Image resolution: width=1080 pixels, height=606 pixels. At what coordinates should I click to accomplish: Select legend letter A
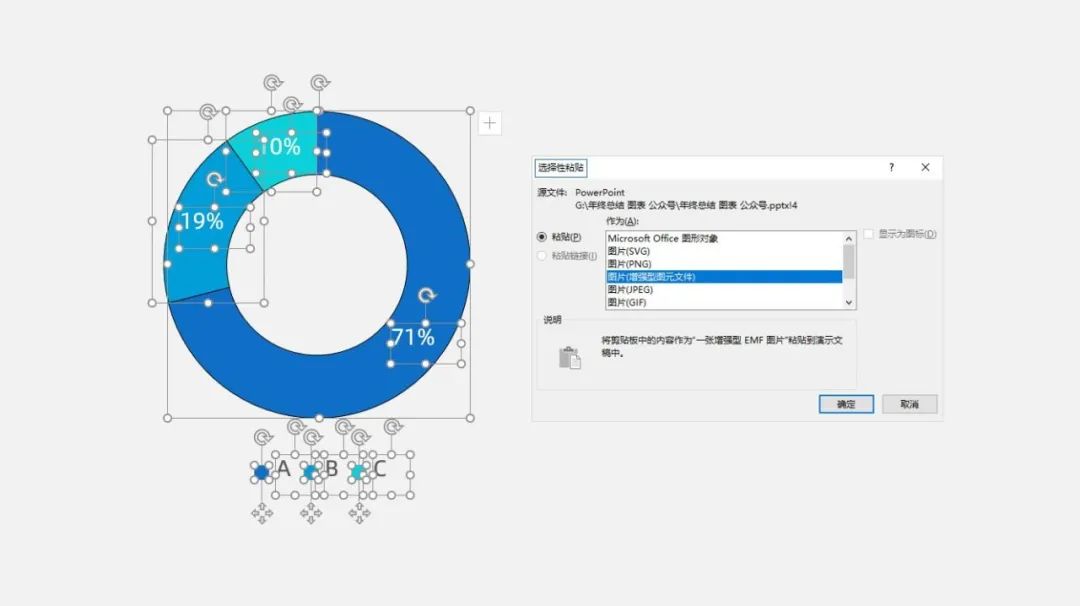(x=284, y=468)
